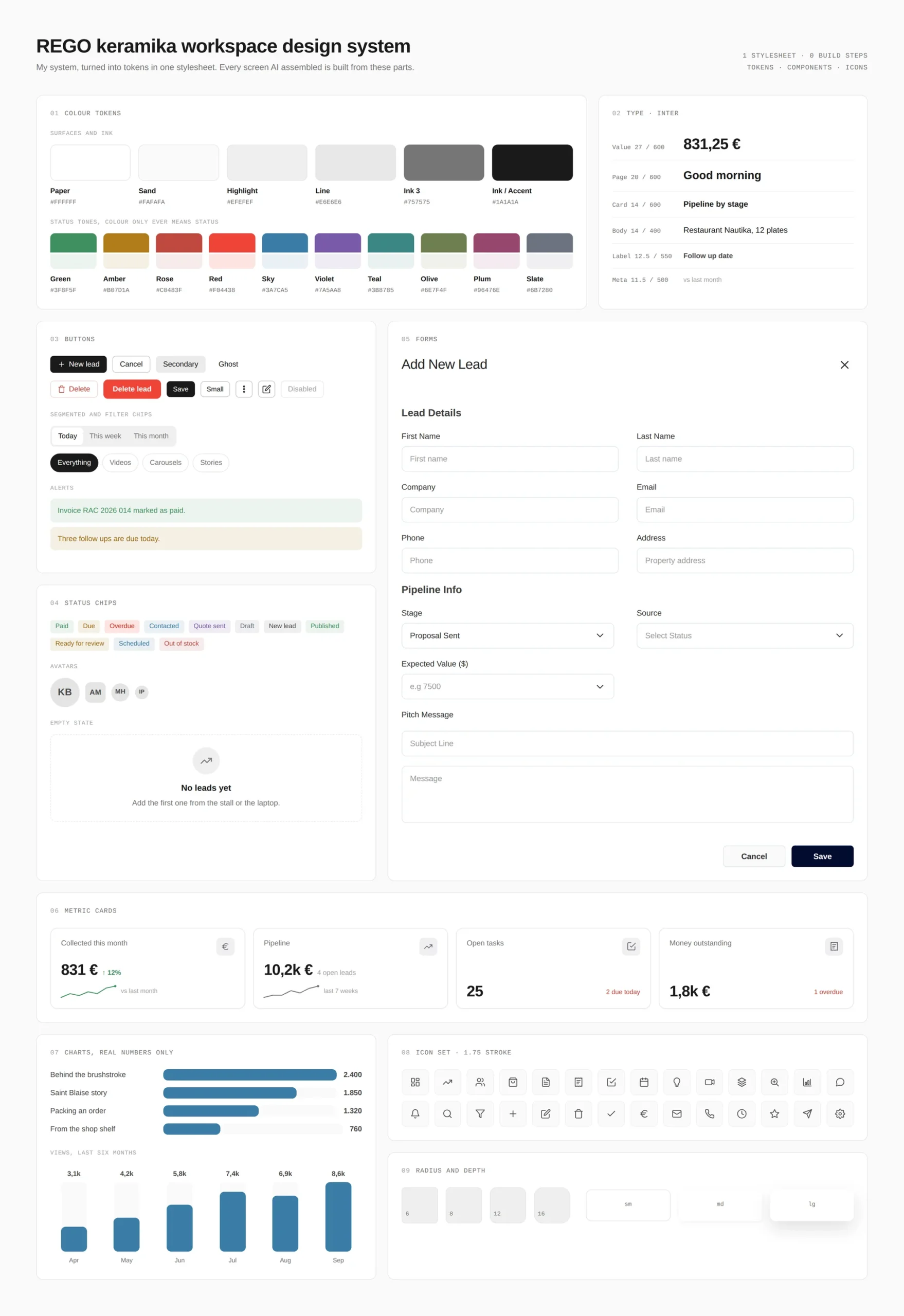
Task: Select the funnel filter icon
Action: pos(480,1114)
